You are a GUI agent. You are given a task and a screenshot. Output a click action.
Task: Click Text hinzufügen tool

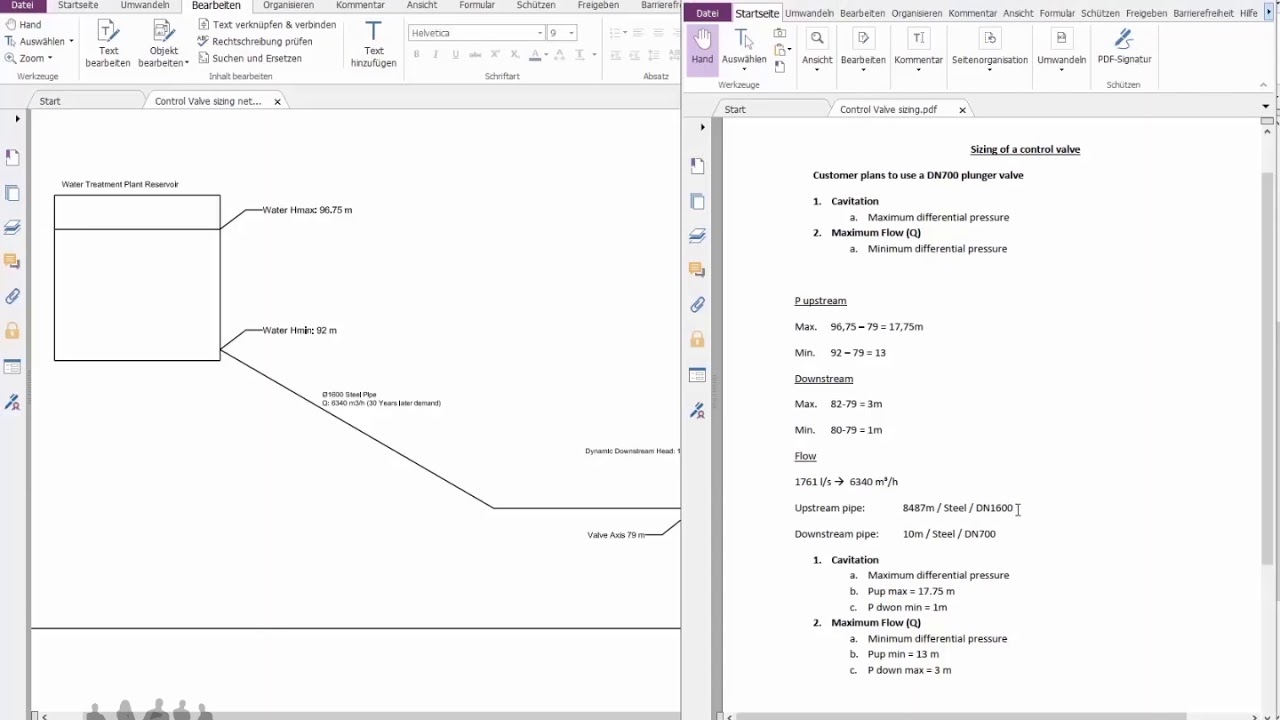pyautogui.click(x=373, y=45)
